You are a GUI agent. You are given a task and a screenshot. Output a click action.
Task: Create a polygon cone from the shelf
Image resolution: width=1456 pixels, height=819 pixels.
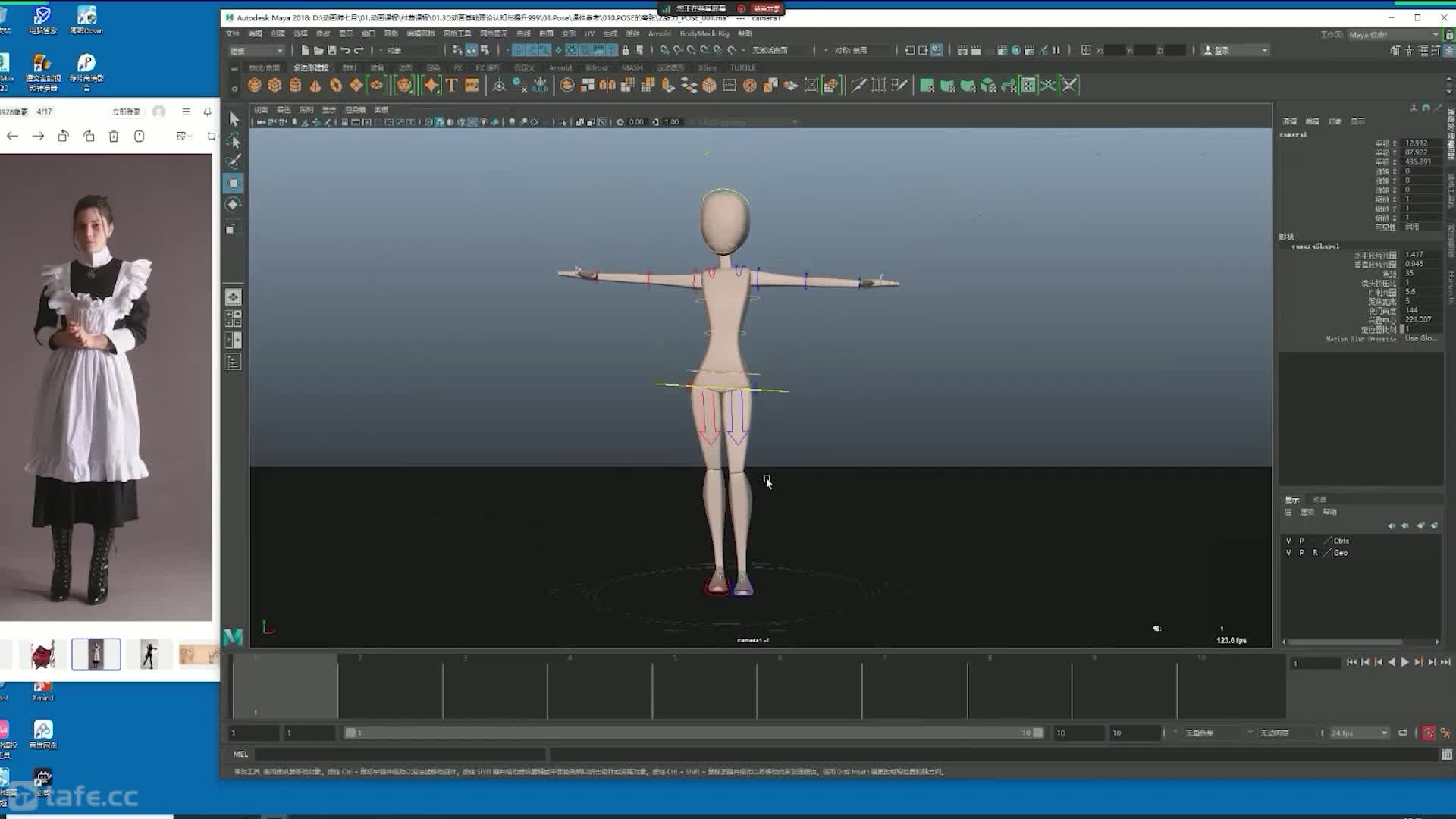(315, 85)
